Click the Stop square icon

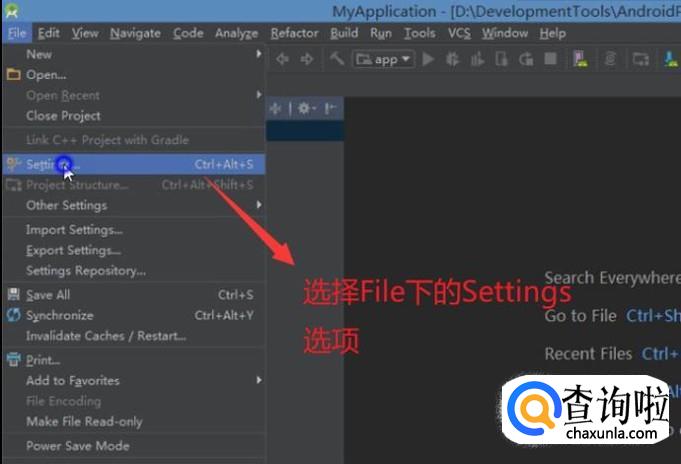[x=551, y=58]
